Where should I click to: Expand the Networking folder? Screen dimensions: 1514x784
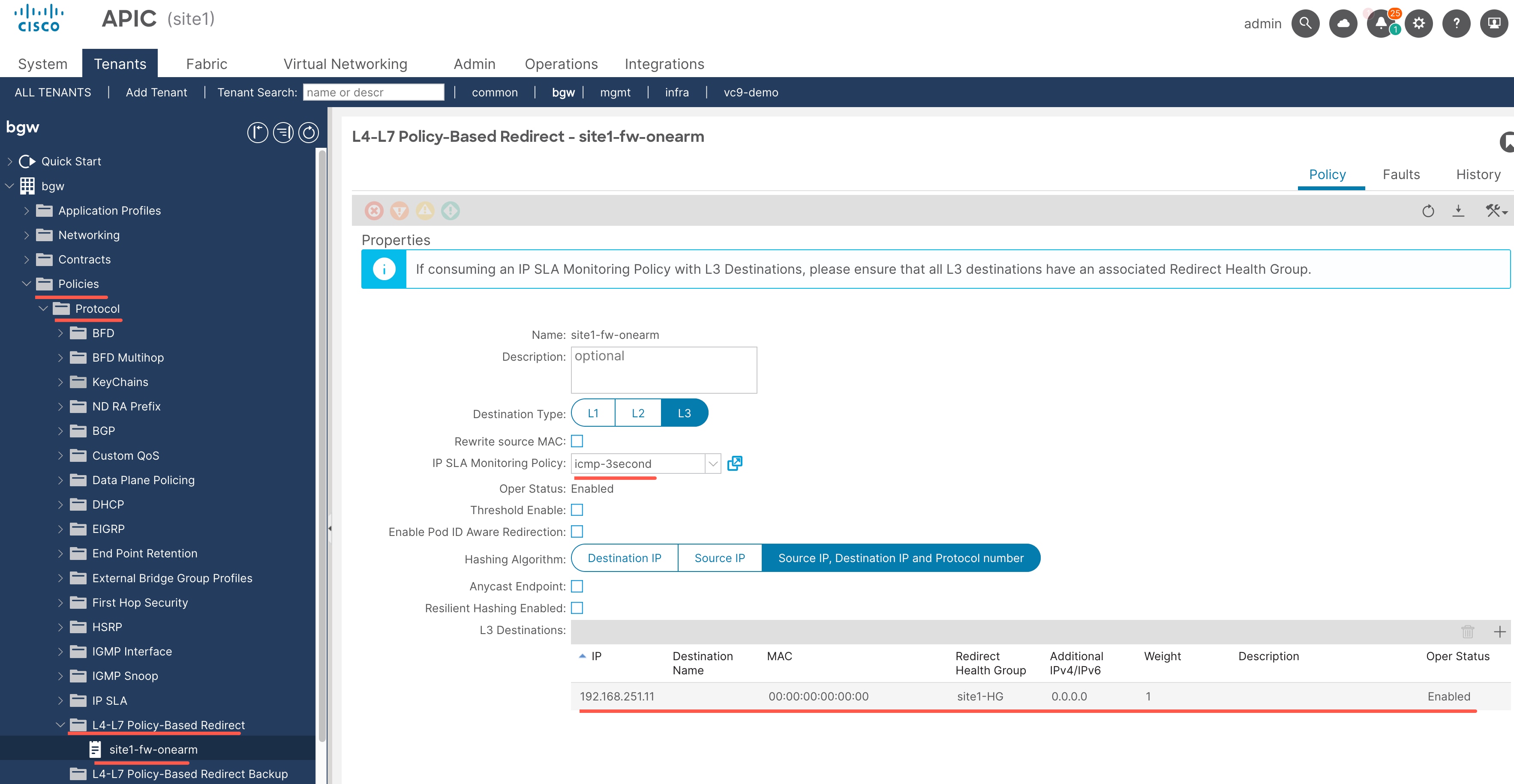[27, 235]
